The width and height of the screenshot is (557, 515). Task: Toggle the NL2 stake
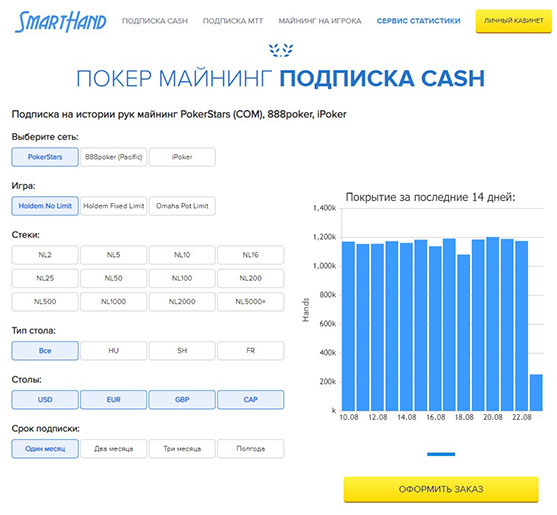coord(45,255)
